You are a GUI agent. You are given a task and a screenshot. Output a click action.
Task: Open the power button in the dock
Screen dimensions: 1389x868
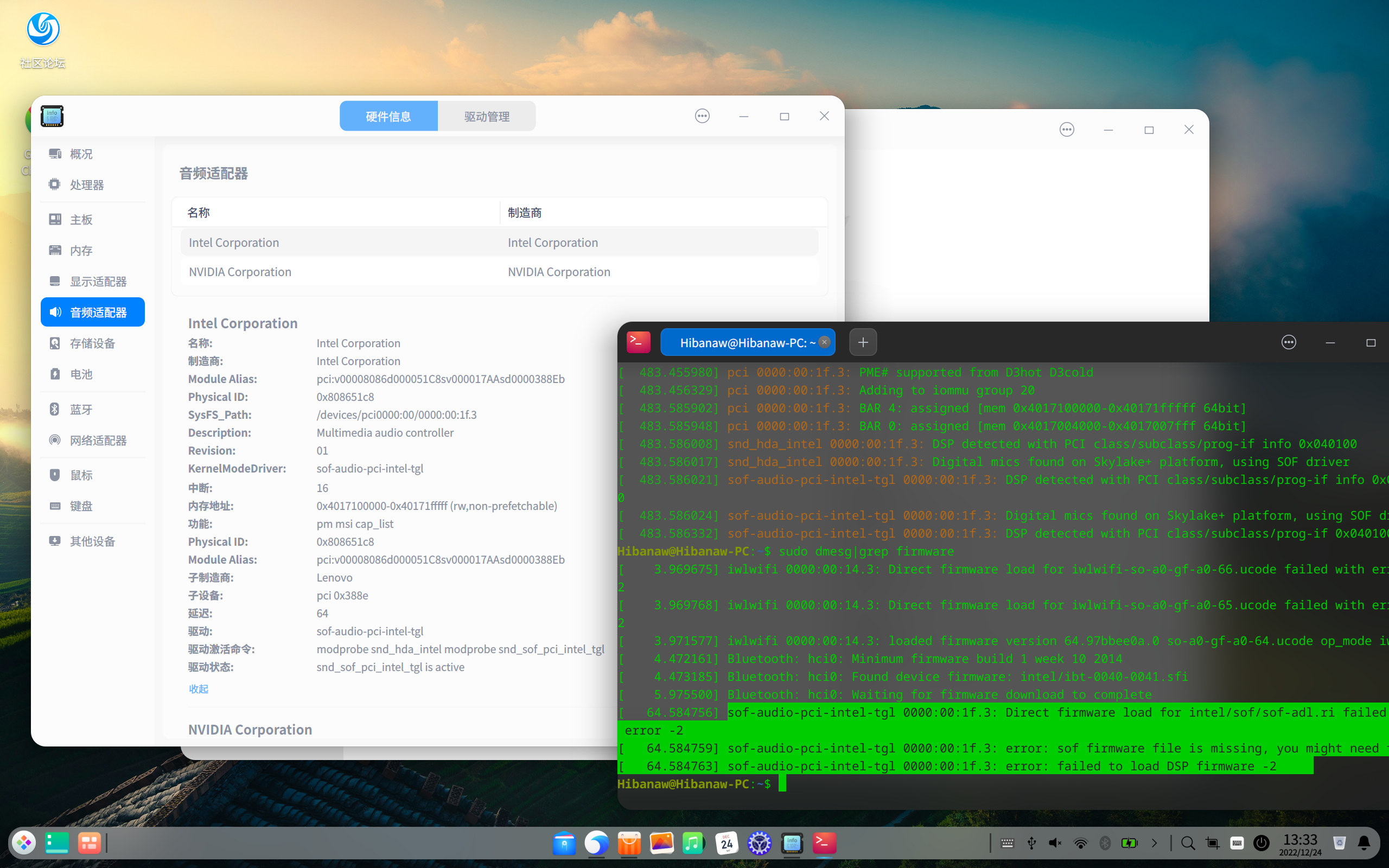click(x=1261, y=843)
